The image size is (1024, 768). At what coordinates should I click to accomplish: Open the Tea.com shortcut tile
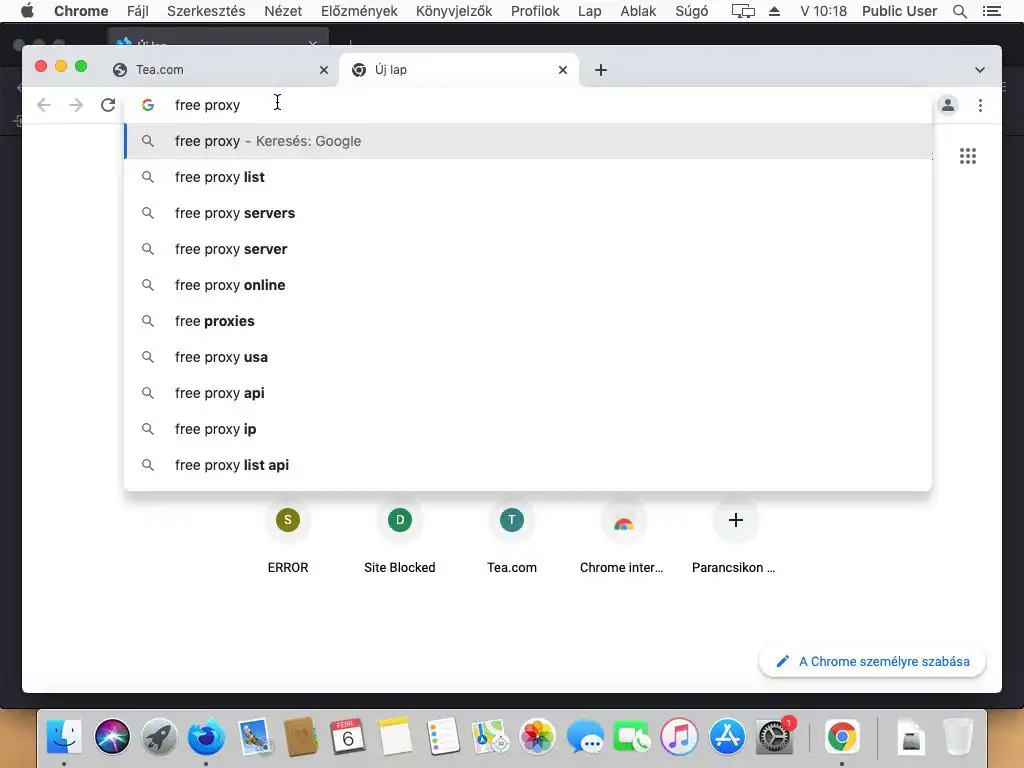pyautogui.click(x=512, y=536)
